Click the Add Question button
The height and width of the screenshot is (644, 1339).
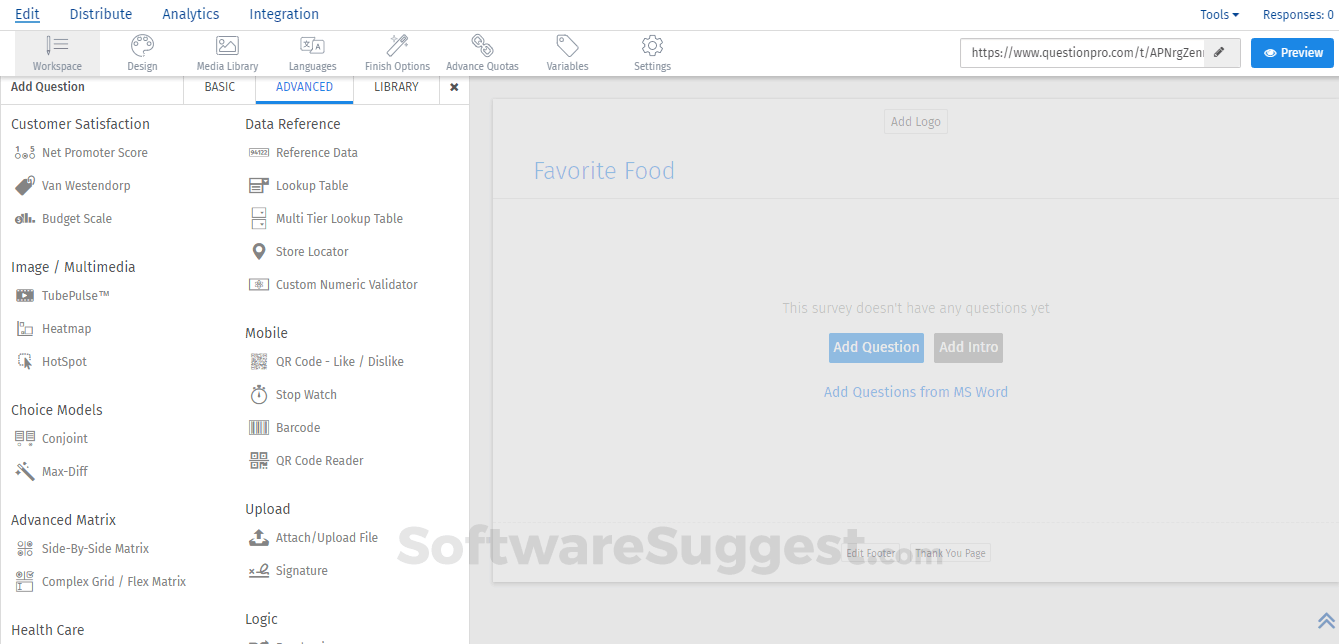click(x=876, y=348)
